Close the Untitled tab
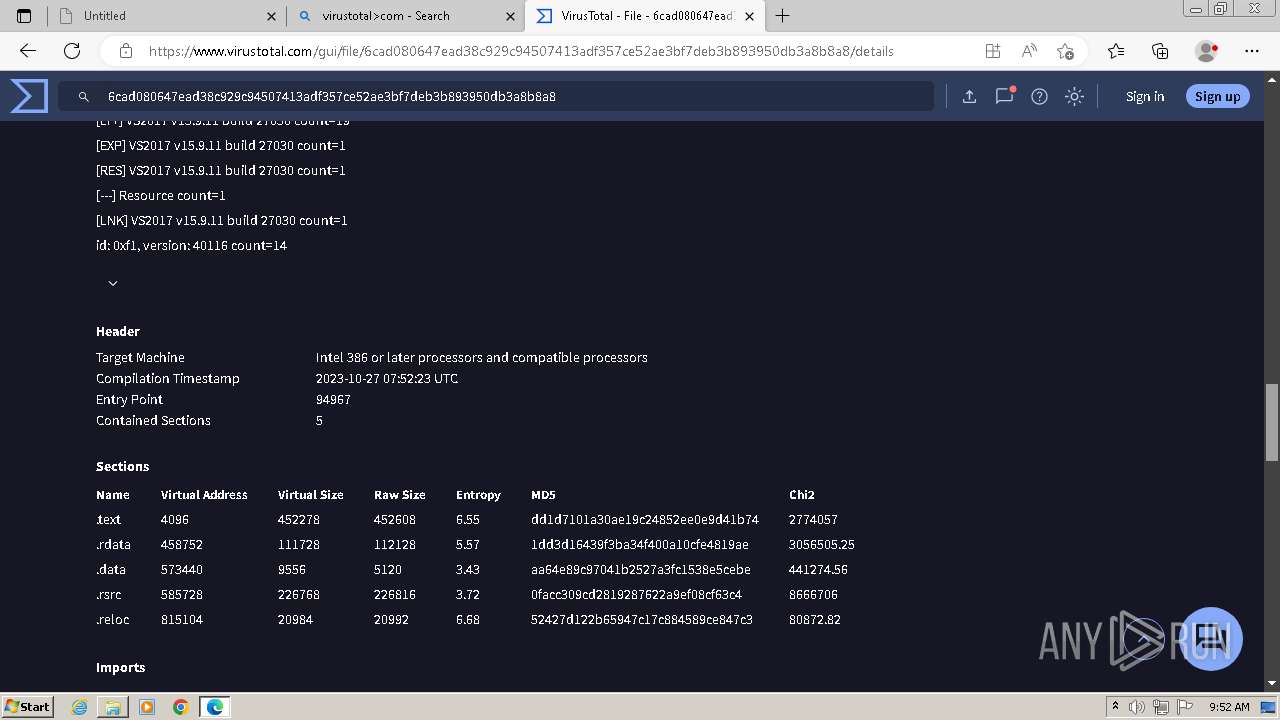This screenshot has width=1280, height=720. click(272, 16)
